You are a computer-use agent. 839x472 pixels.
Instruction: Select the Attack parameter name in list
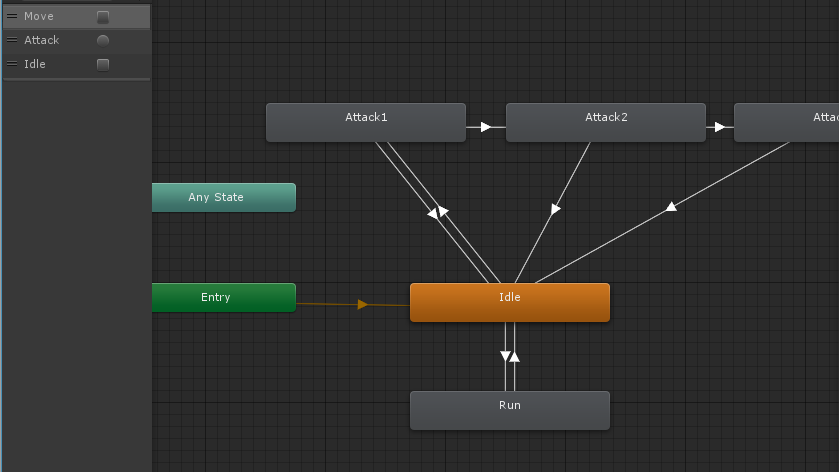click(41, 40)
